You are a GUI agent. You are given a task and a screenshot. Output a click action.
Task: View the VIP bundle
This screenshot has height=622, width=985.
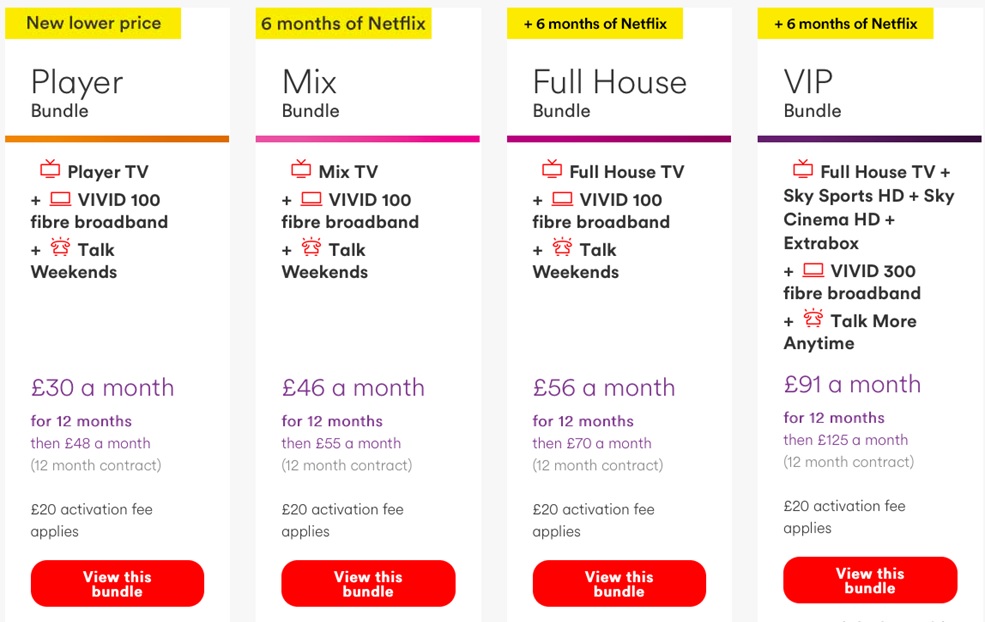(870, 580)
